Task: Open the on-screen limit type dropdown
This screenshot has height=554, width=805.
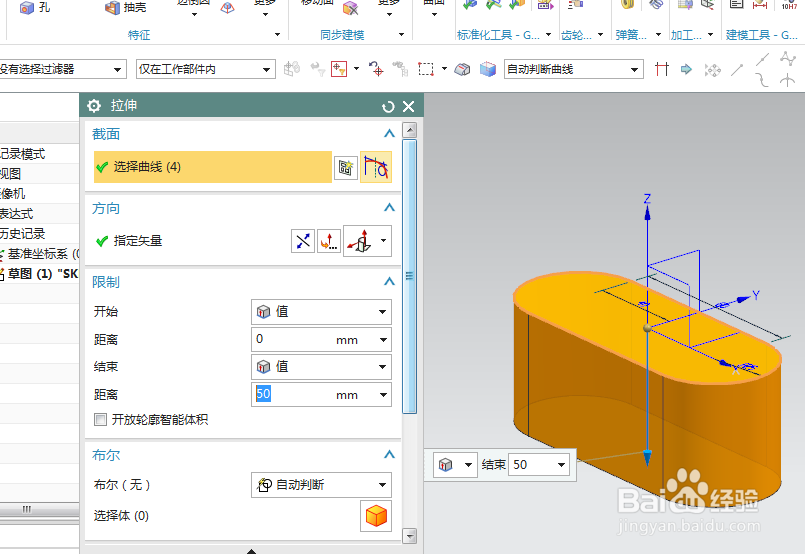Action: pos(468,465)
